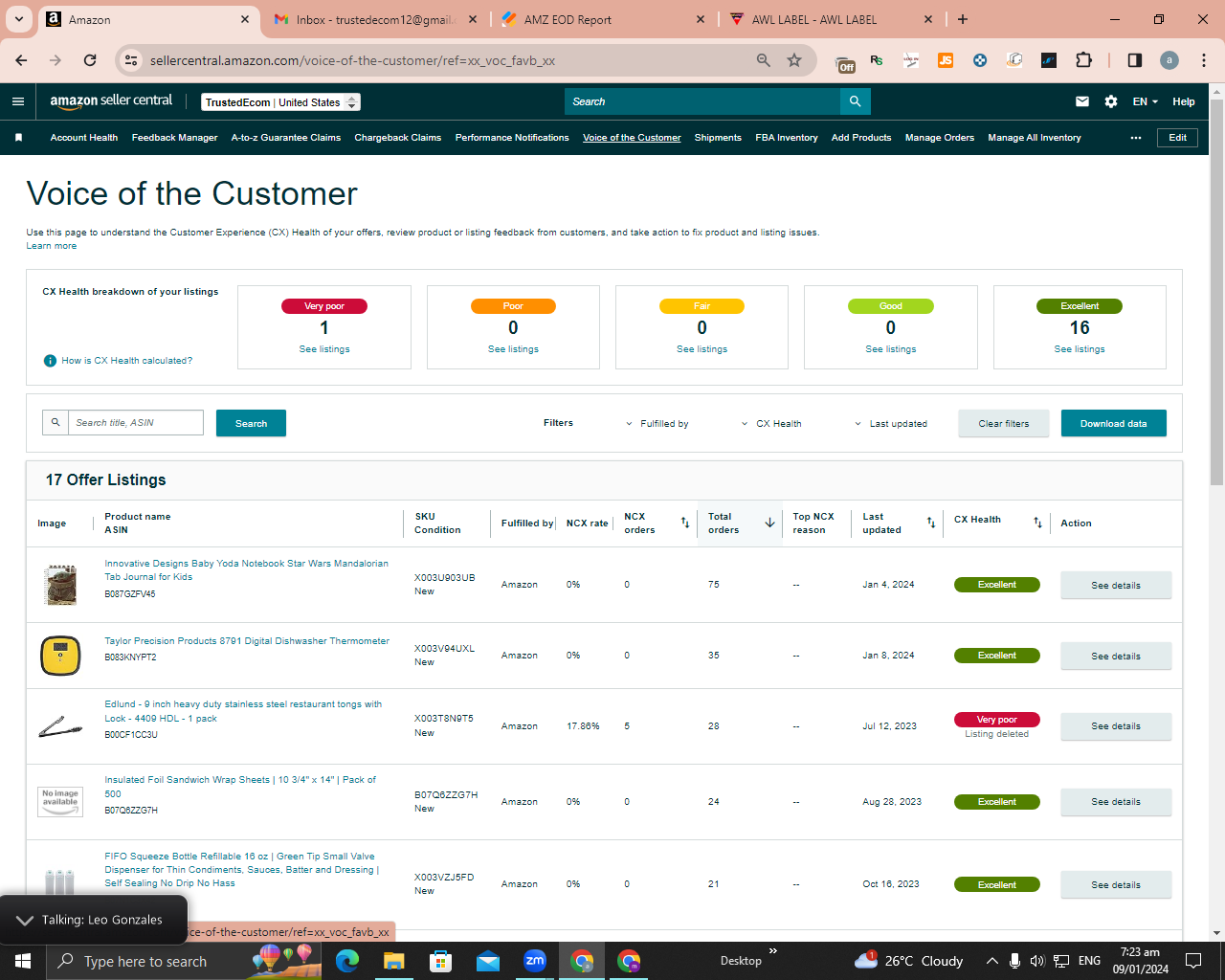Image resolution: width=1225 pixels, height=980 pixels.
Task: Expand the CX Health filter
Action: pos(772,424)
